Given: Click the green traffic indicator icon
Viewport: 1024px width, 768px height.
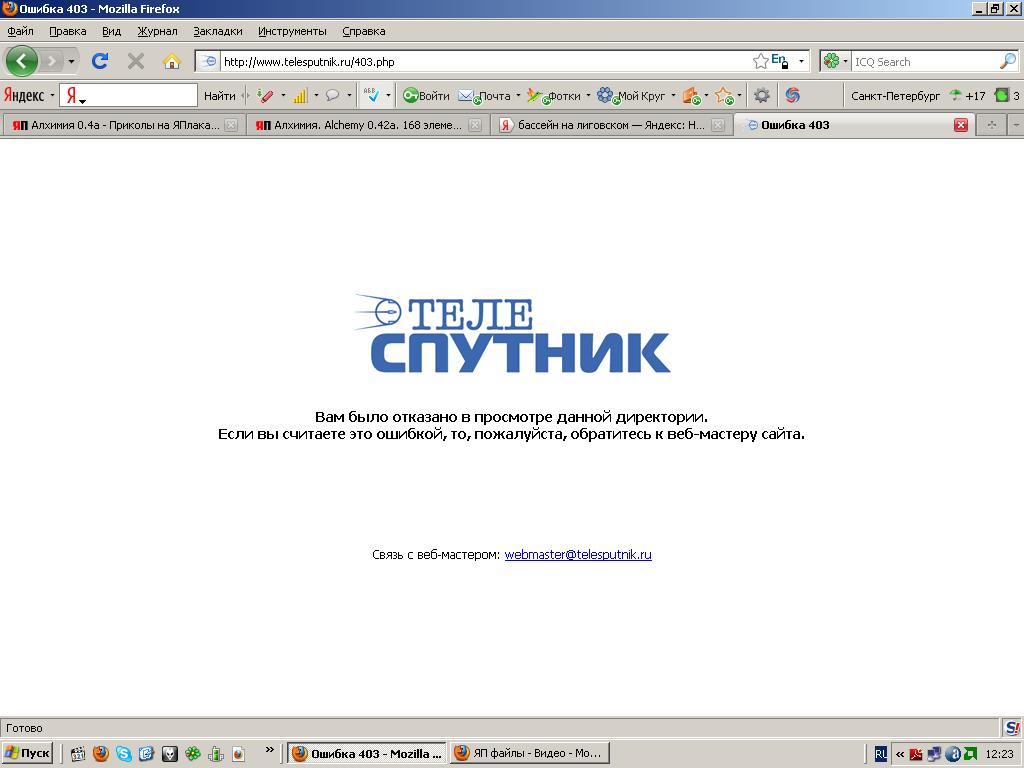Looking at the screenshot, I should tap(1002, 95).
